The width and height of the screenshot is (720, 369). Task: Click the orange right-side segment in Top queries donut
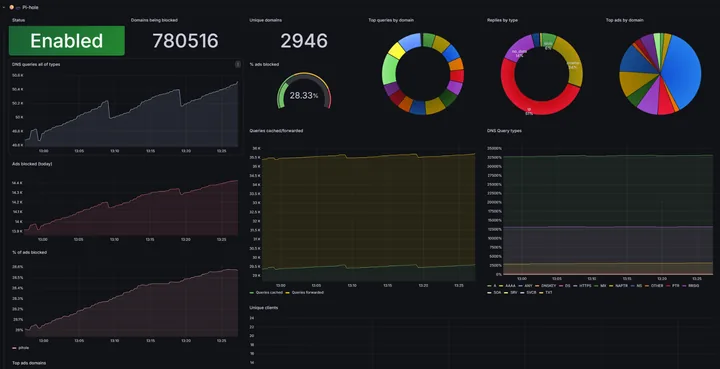tap(456, 64)
